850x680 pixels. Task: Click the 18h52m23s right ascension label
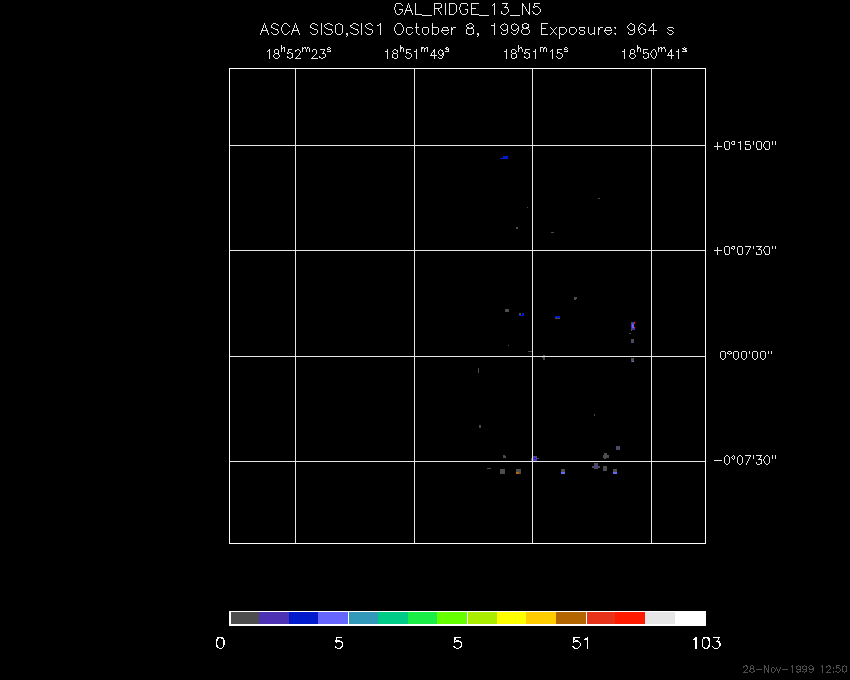(298, 53)
